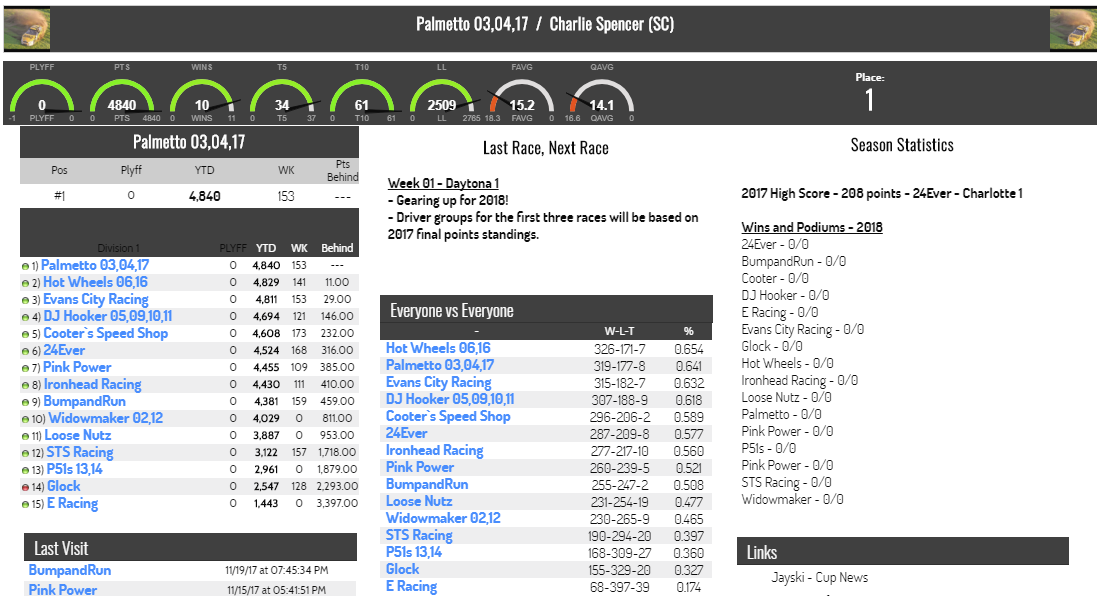1106x596 pixels.
Task: Click the green status dot beside 24Ever
Action: (x=26, y=351)
